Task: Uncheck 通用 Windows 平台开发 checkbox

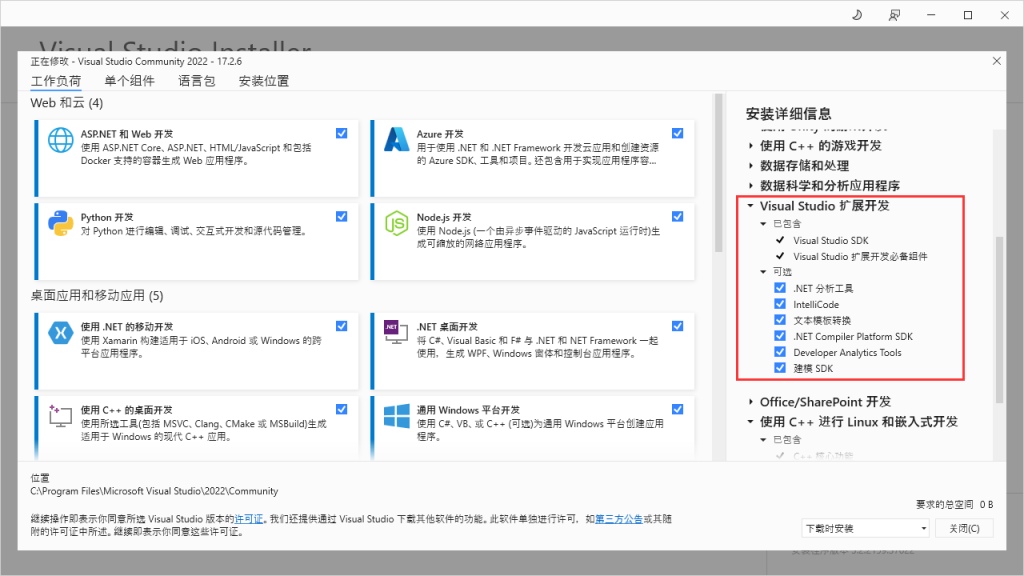Action: tap(678, 409)
